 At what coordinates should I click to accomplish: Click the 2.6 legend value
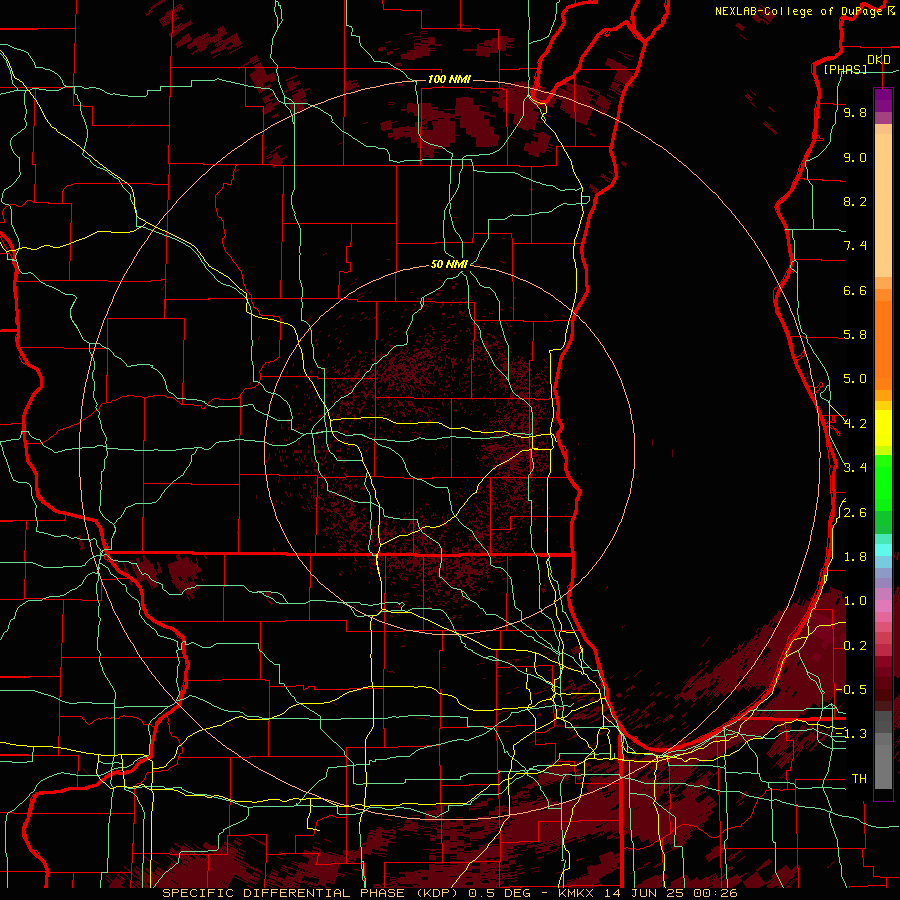855,513
